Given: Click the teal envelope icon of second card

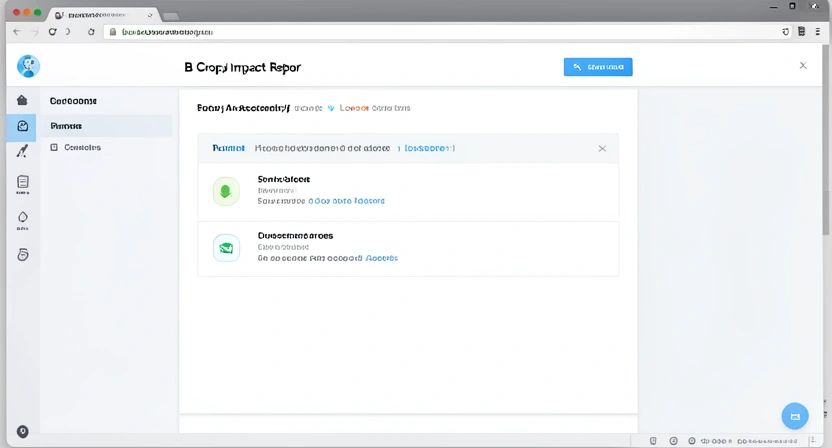Looking at the screenshot, I should [226, 248].
